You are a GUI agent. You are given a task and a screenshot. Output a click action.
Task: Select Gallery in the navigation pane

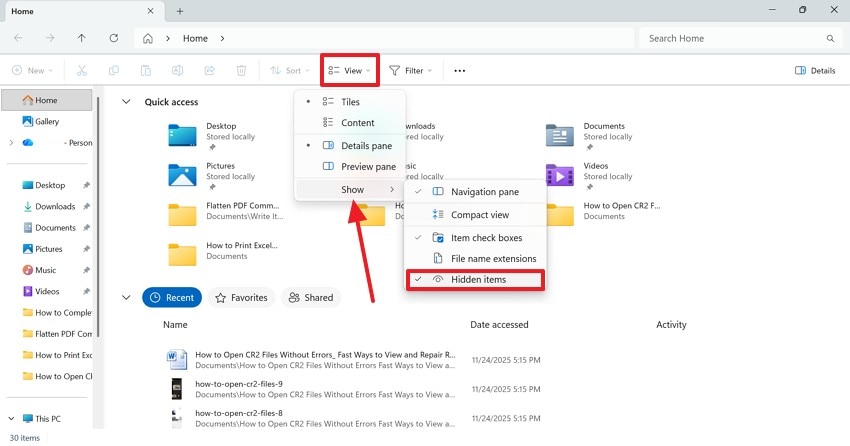pyautogui.click(x=41, y=121)
